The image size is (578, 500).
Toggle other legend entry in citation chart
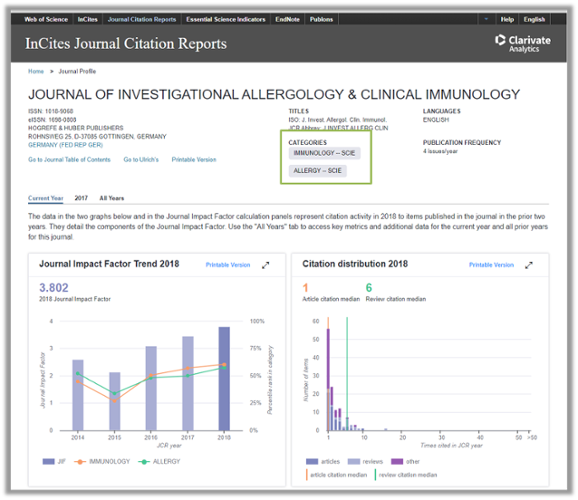(405, 462)
